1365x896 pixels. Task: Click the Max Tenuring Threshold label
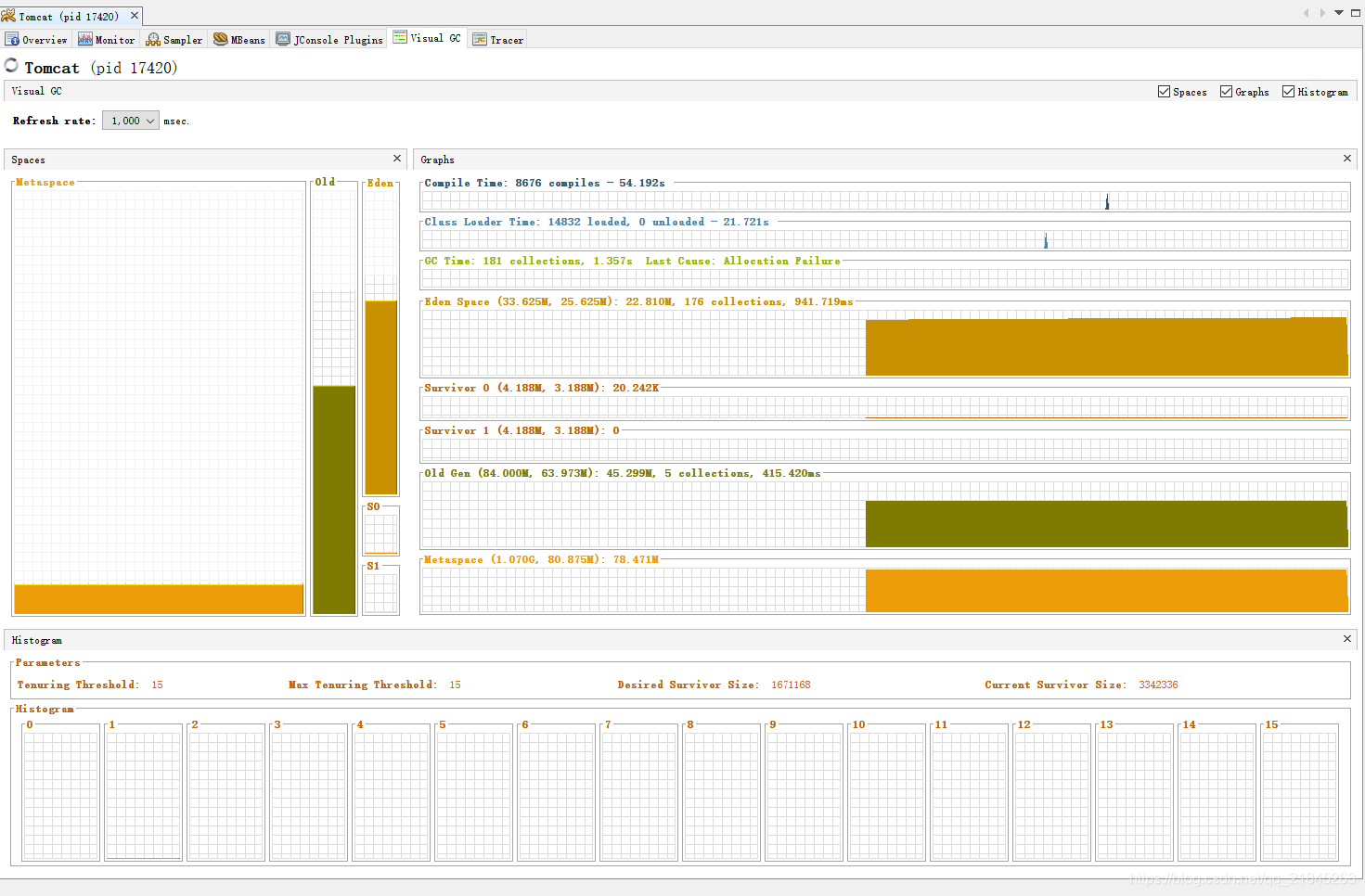click(363, 685)
